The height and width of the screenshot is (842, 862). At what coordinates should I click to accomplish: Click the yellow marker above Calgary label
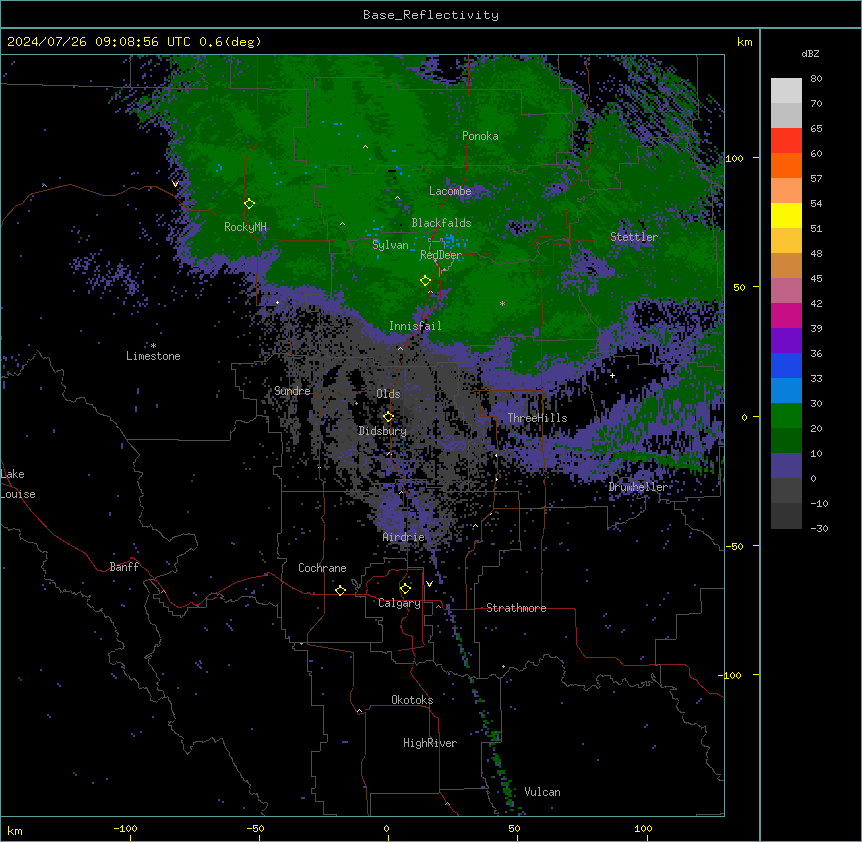tap(405, 589)
